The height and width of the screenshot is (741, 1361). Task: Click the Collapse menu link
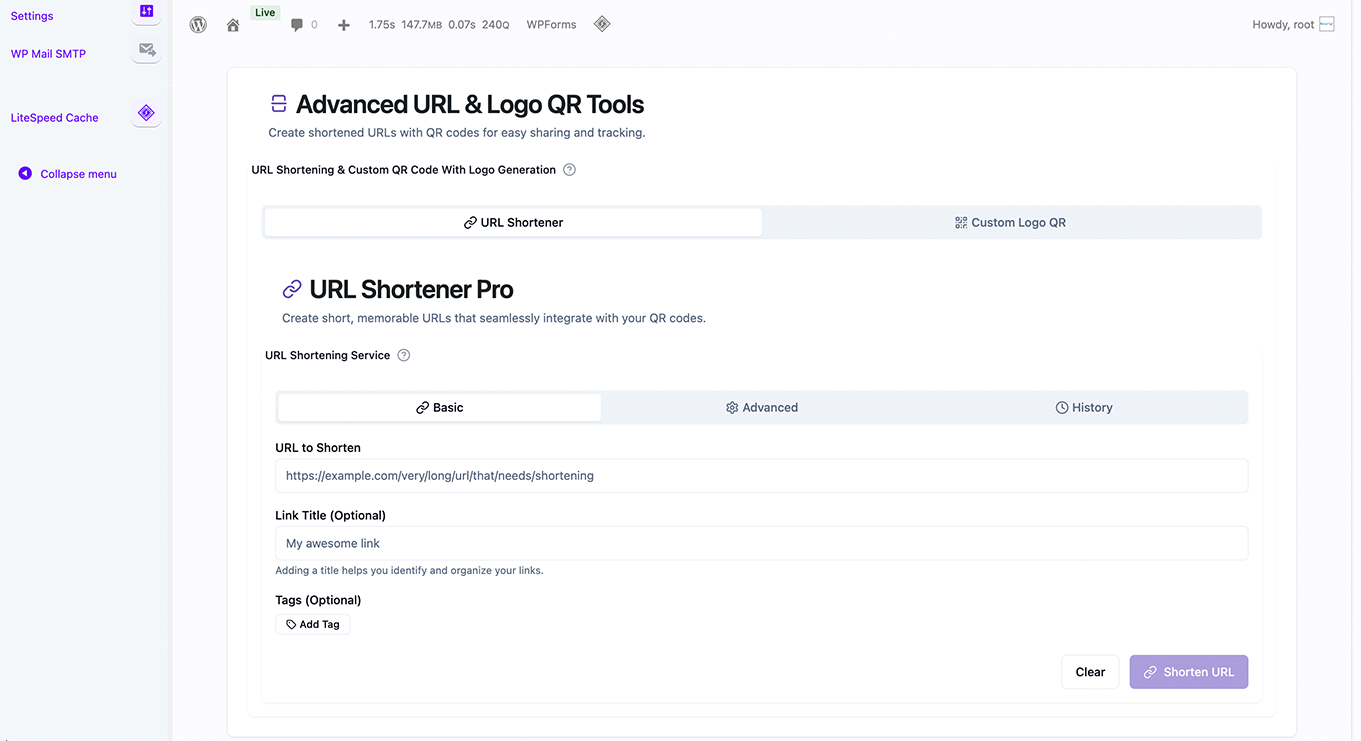point(78,174)
